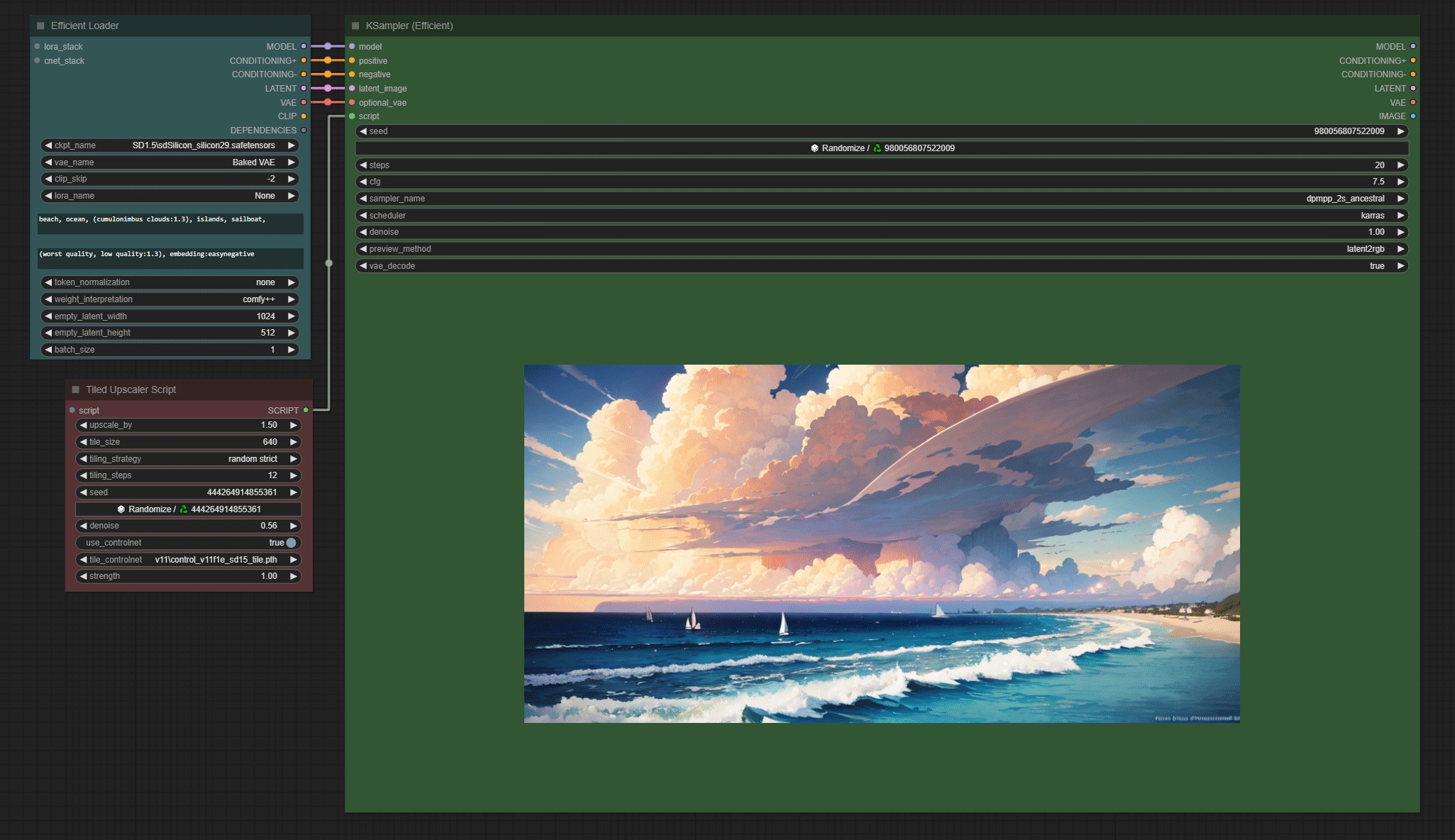Click the lora_stack input connector
1455x840 pixels.
click(38, 47)
